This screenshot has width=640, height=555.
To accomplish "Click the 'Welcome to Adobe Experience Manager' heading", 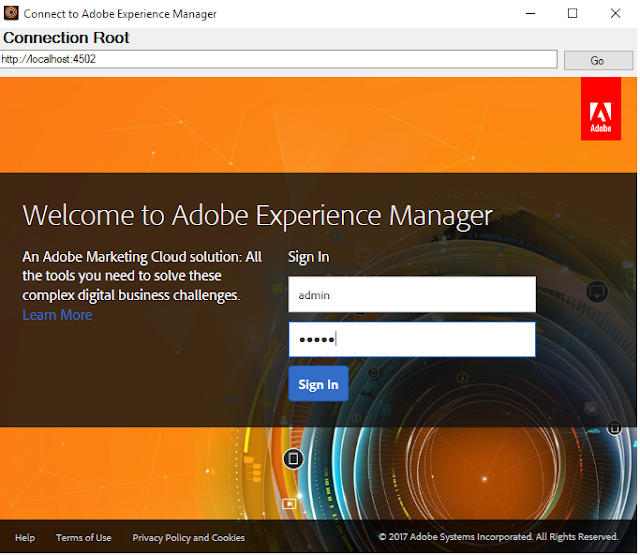I will pyautogui.click(x=258, y=216).
